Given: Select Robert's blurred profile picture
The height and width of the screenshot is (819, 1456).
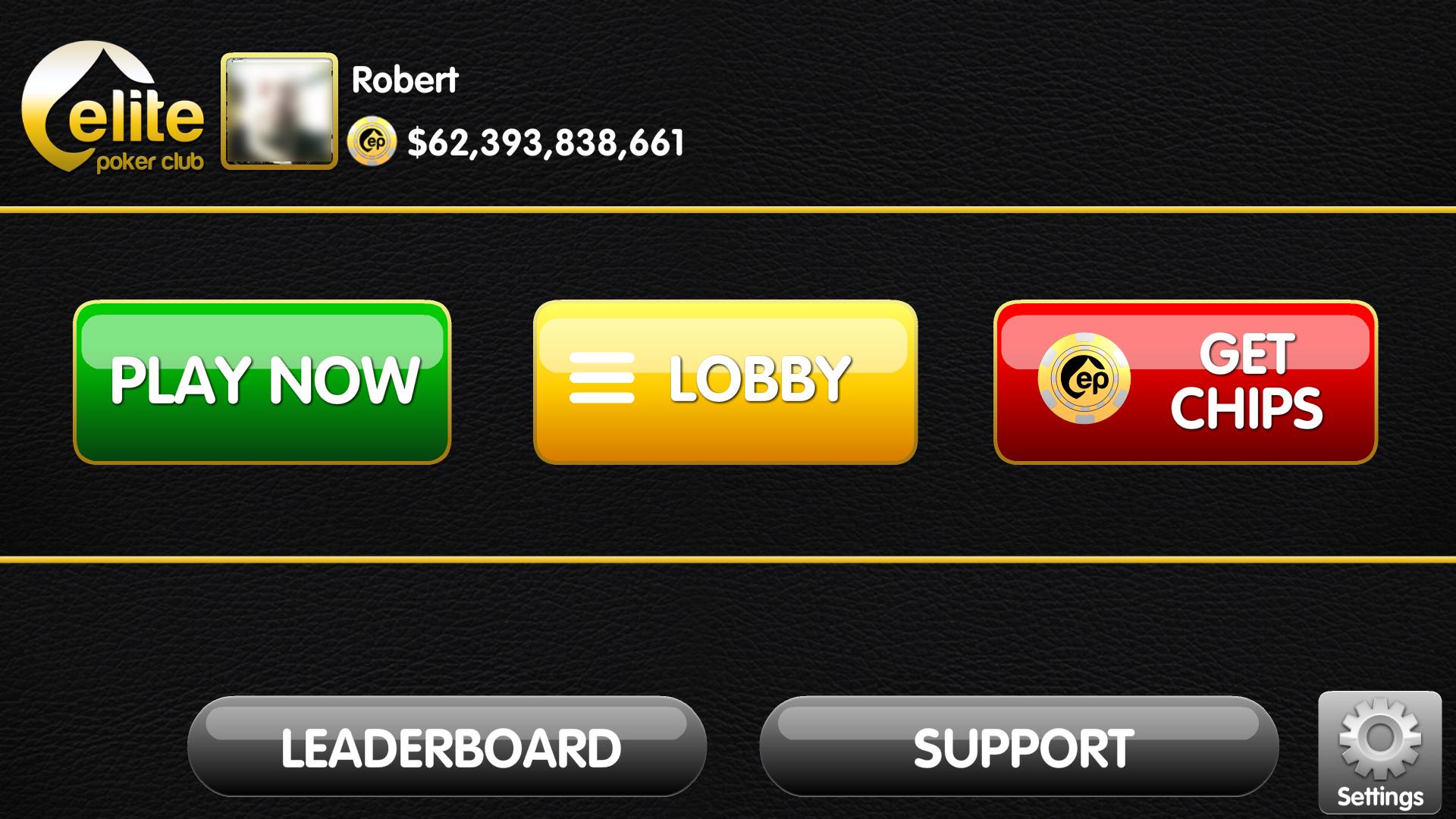Looking at the screenshot, I should pyautogui.click(x=279, y=111).
